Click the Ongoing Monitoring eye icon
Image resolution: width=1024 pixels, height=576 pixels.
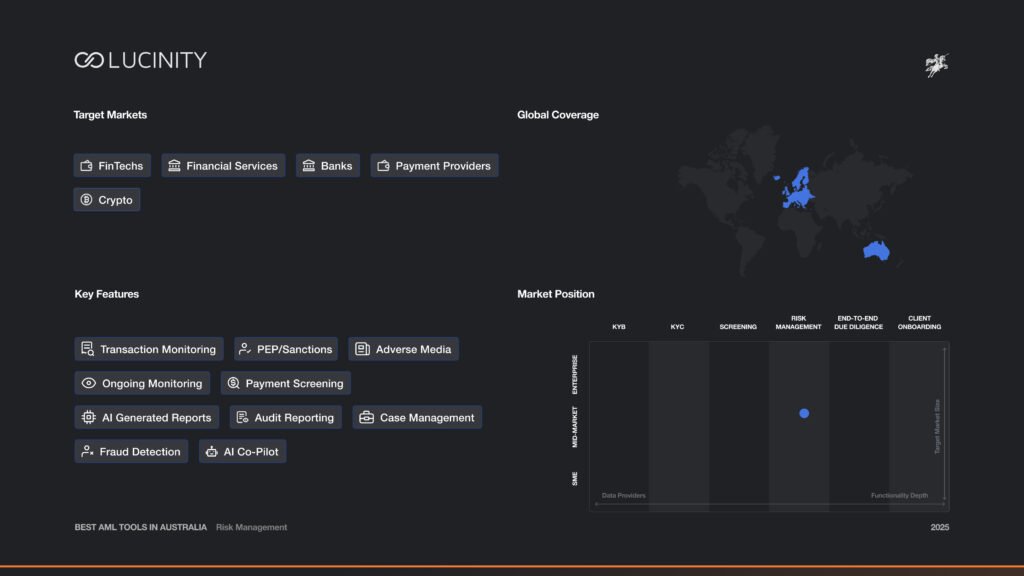click(x=89, y=383)
